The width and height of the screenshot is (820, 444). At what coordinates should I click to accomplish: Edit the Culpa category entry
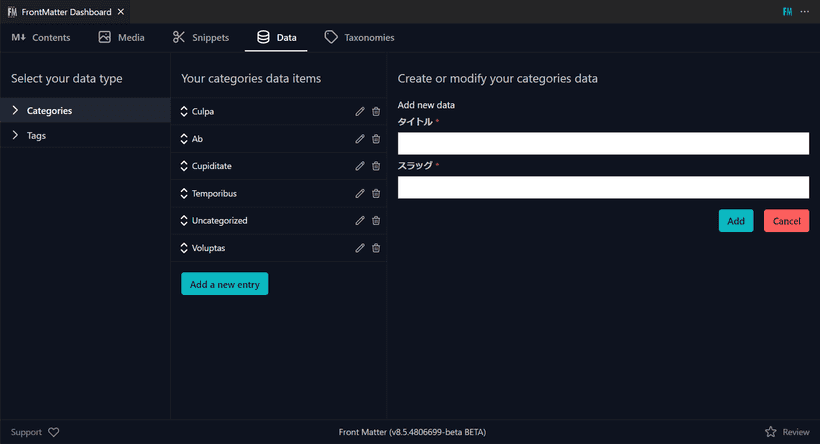click(x=360, y=111)
